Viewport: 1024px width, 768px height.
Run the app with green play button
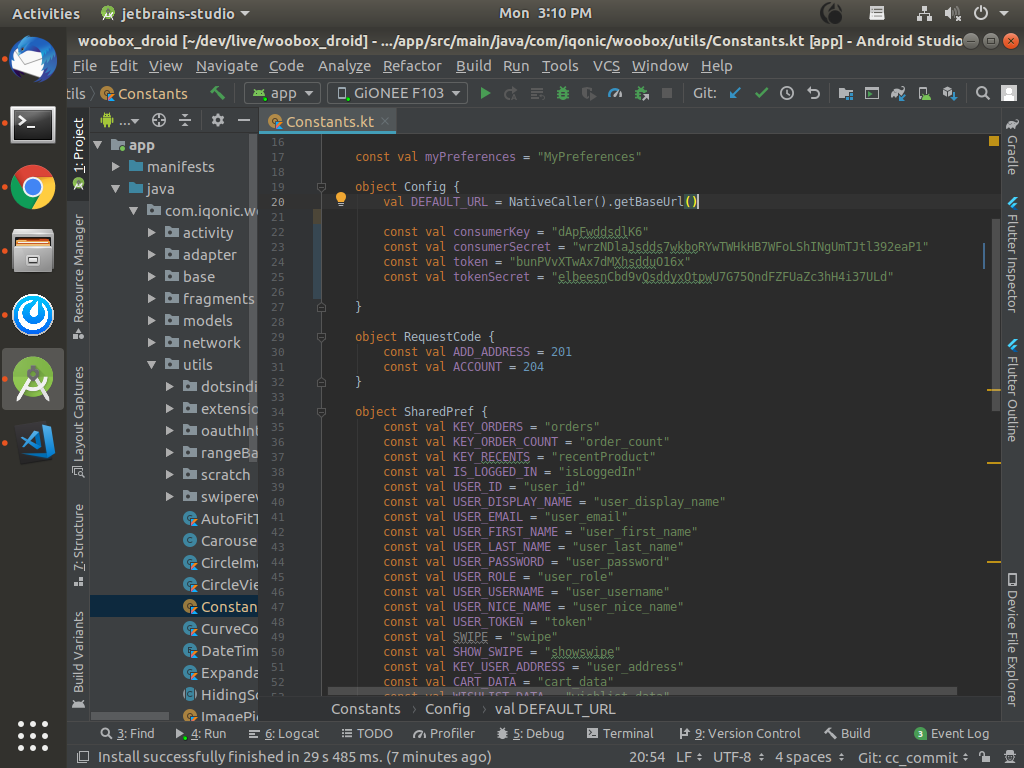click(485, 93)
